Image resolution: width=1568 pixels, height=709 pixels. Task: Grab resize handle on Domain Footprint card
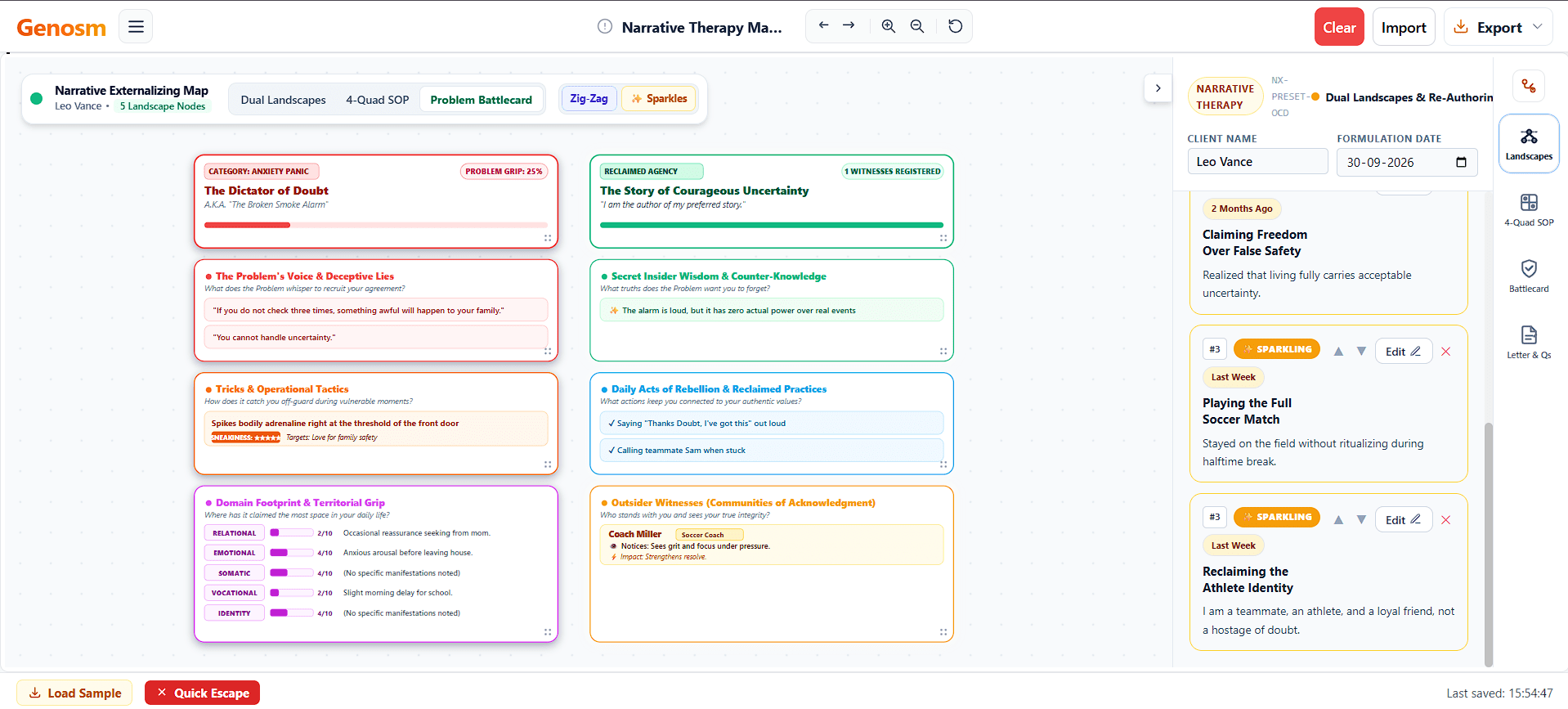click(x=548, y=632)
